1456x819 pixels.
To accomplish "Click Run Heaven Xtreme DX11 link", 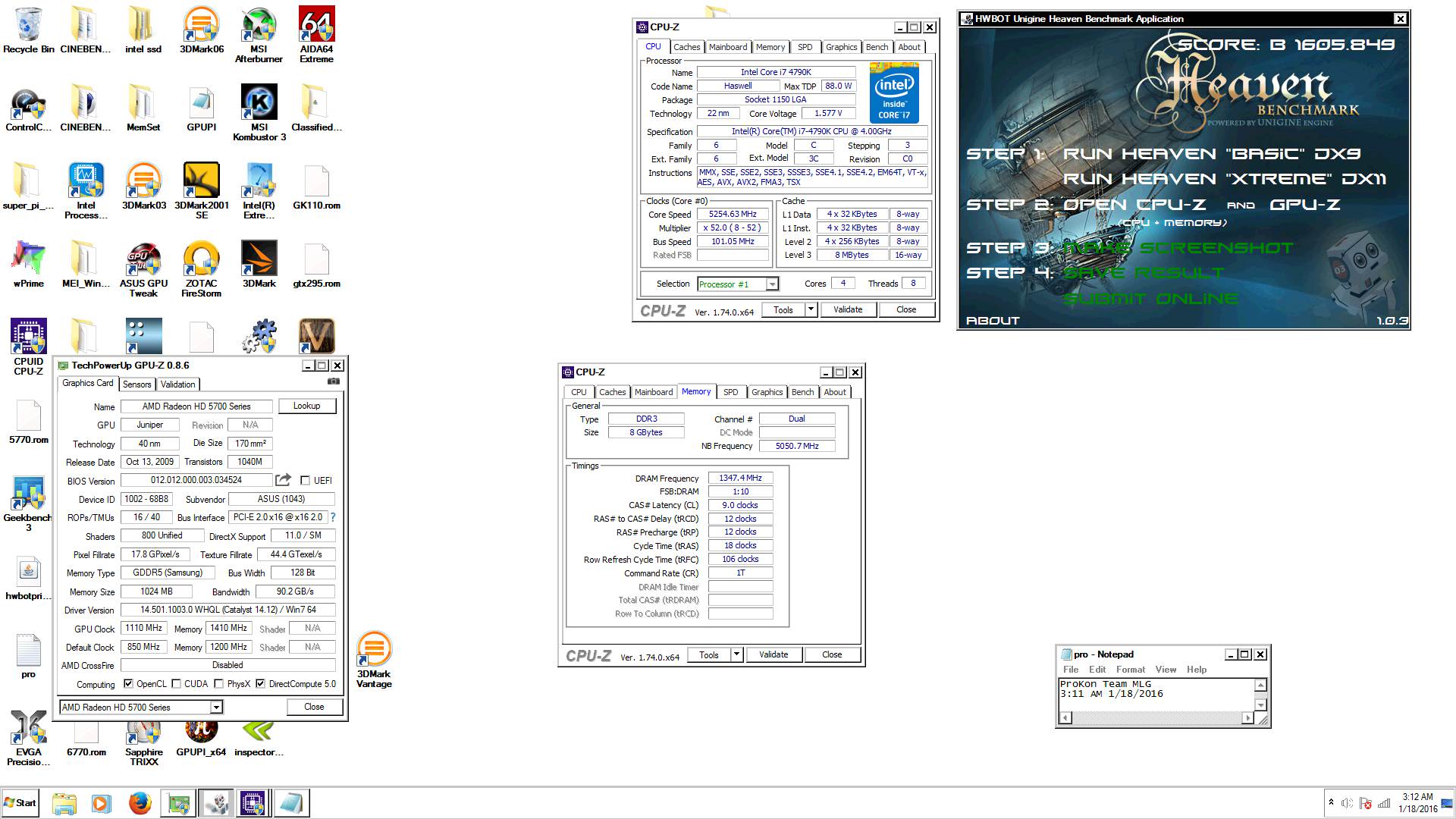I will click(x=1224, y=179).
